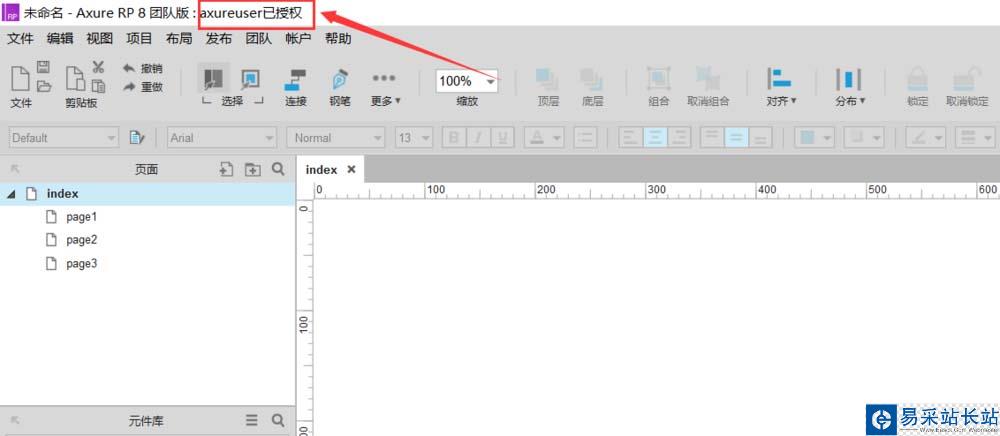Click the 取消锁定 unlock icon
1000x436 pixels.
coord(967,80)
